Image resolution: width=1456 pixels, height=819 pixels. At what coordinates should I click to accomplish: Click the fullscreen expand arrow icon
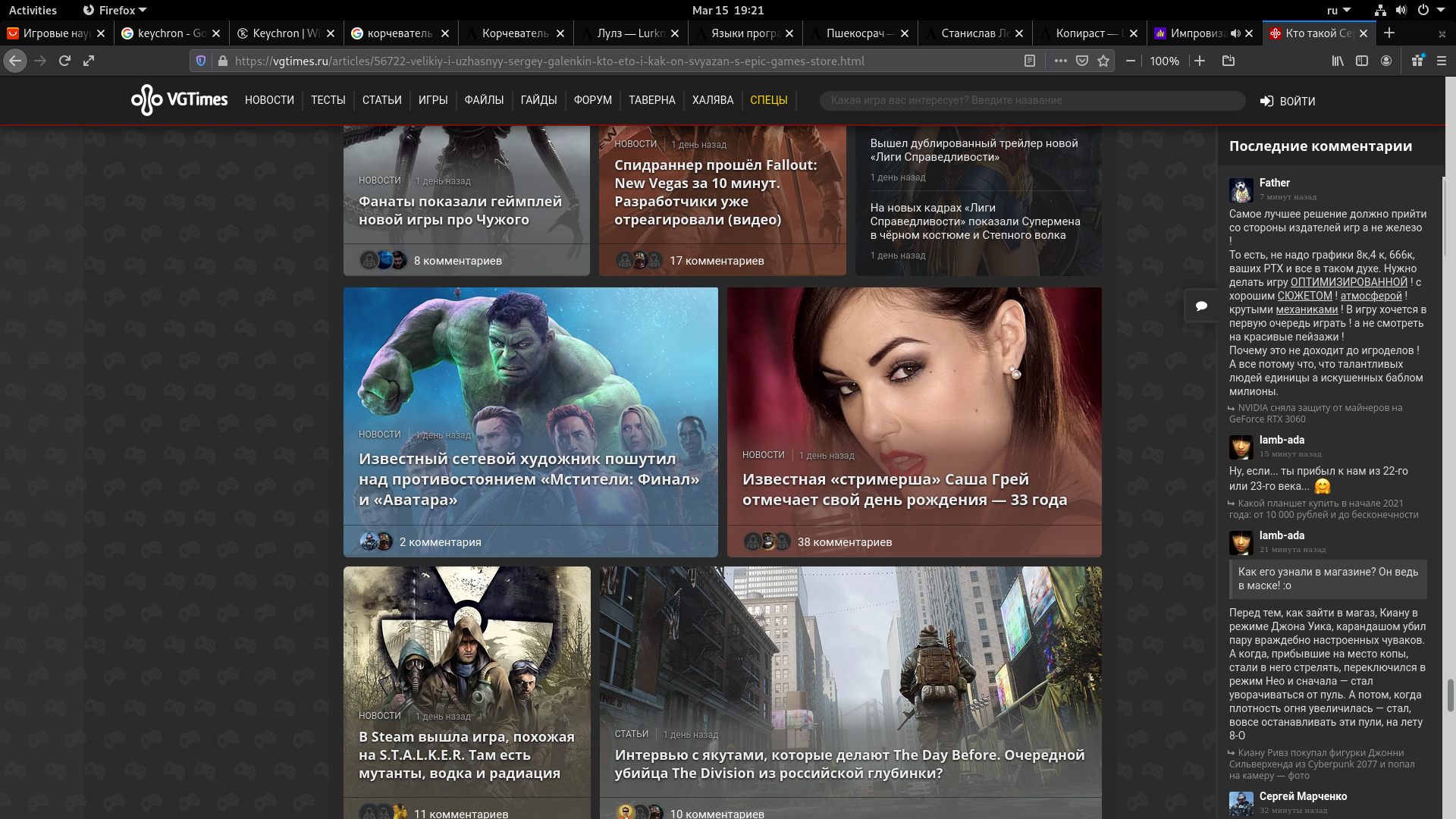89,61
